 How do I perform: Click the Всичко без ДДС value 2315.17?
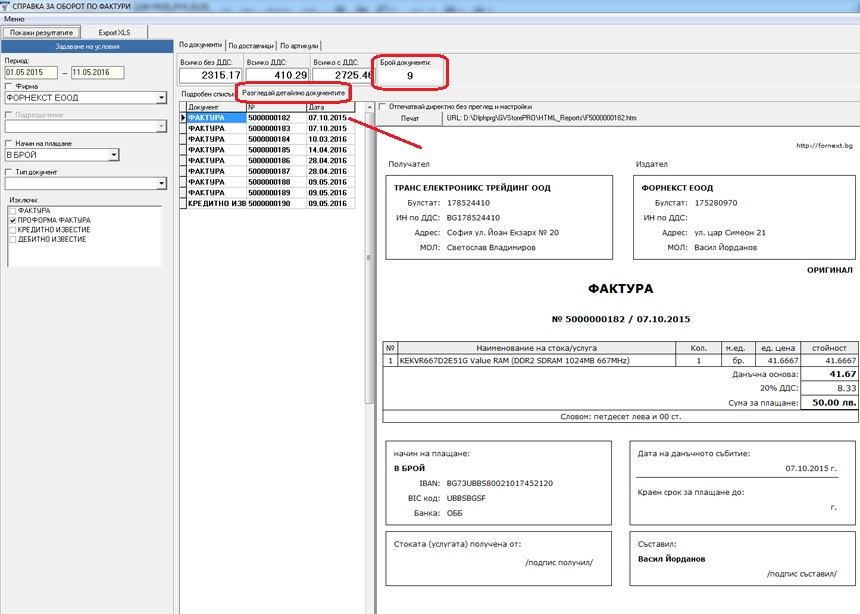tap(210, 75)
